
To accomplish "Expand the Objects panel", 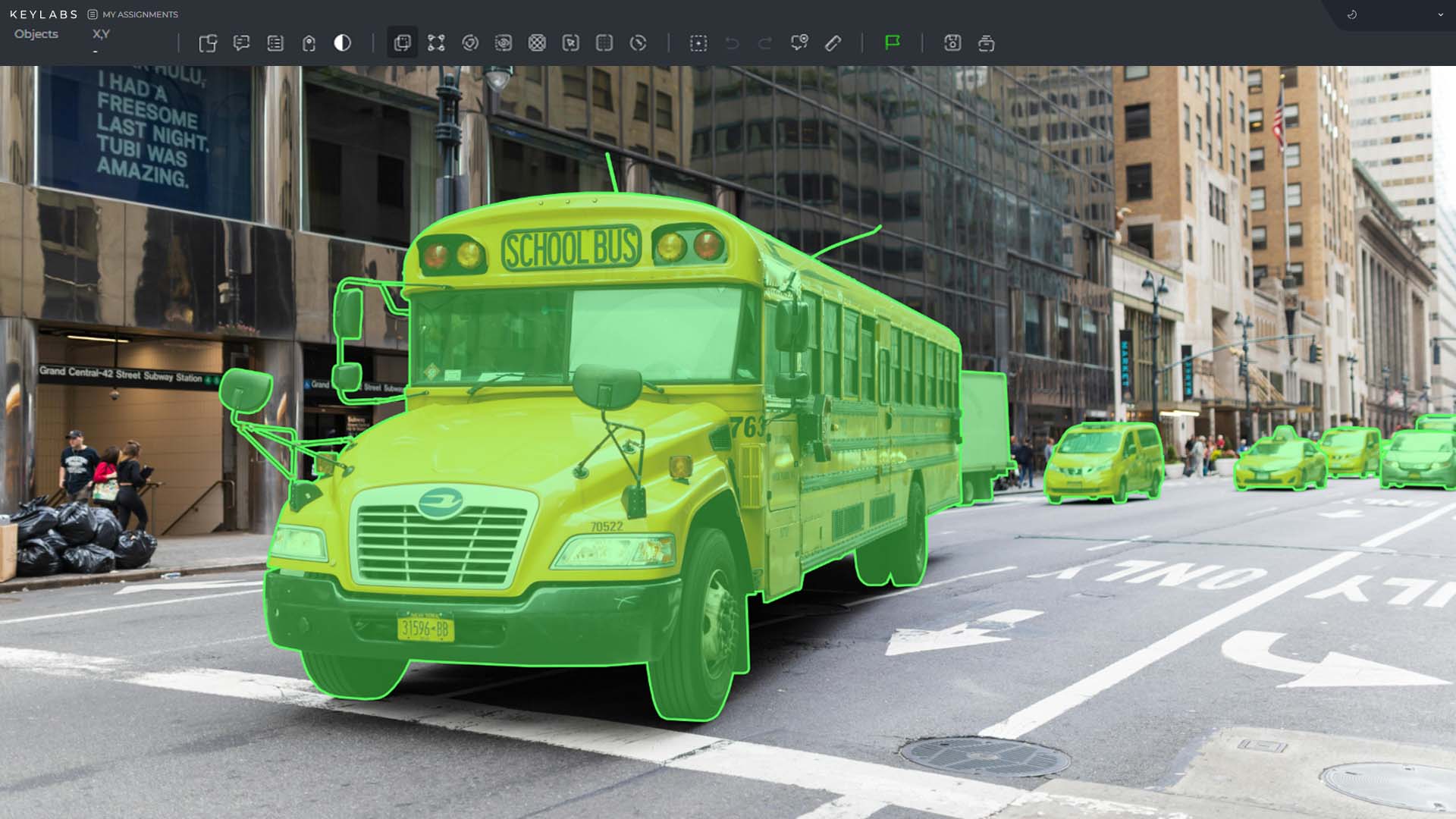I will point(35,33).
